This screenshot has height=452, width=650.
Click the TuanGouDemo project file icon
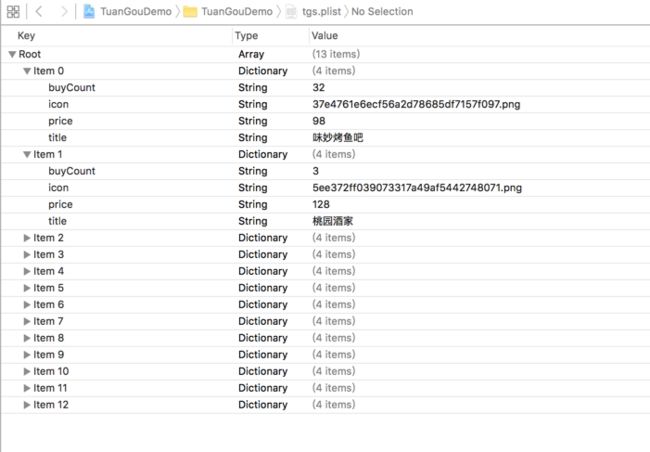[x=89, y=11]
